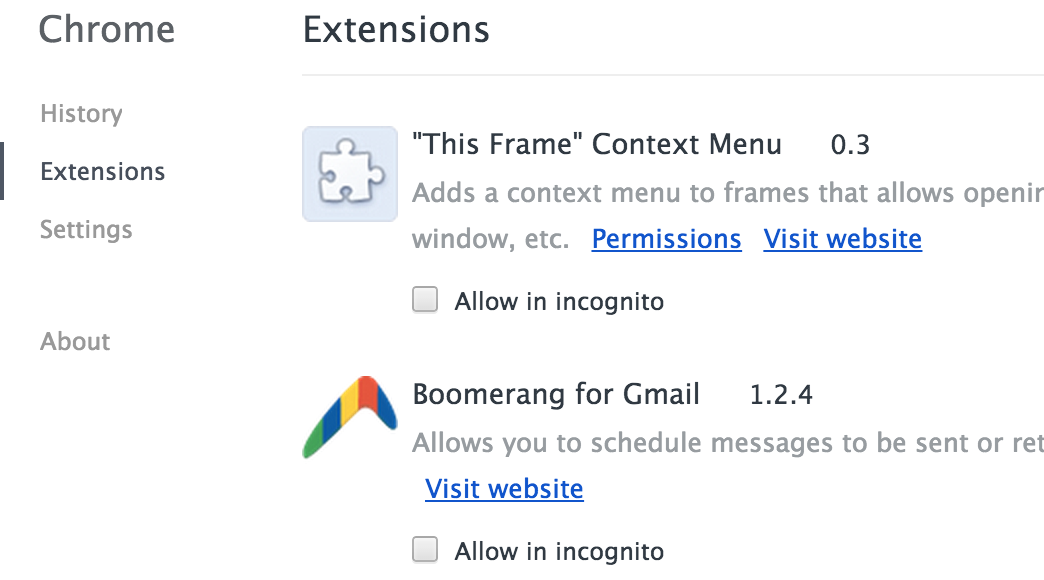Click the Chrome heading in the sidebar
The height and width of the screenshot is (580, 1044).
point(107,29)
